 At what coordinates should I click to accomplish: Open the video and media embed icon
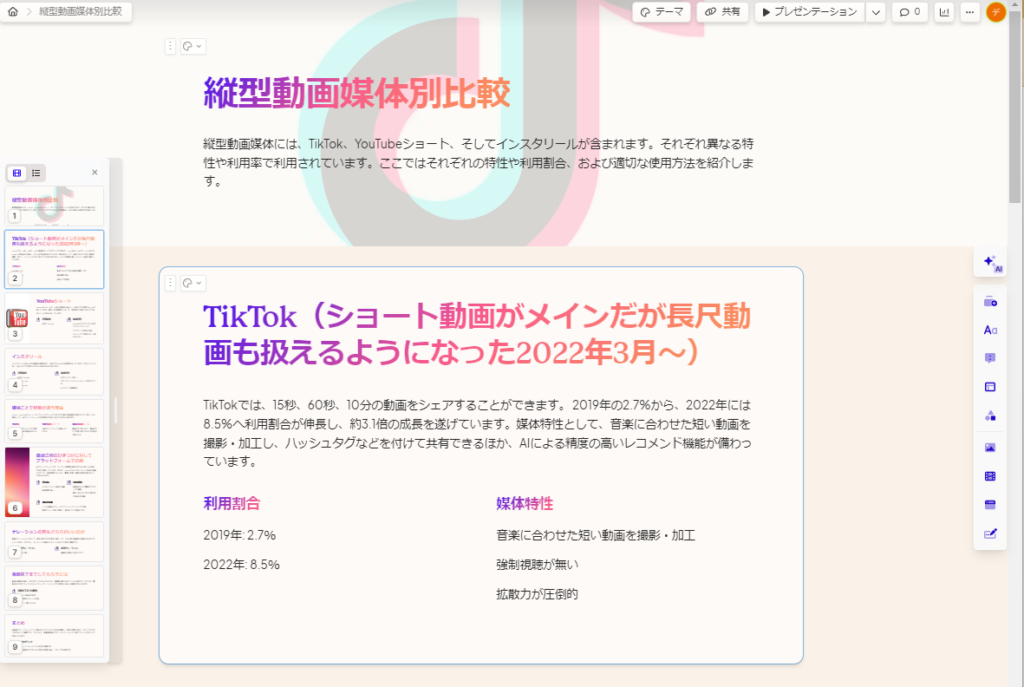(x=990, y=476)
